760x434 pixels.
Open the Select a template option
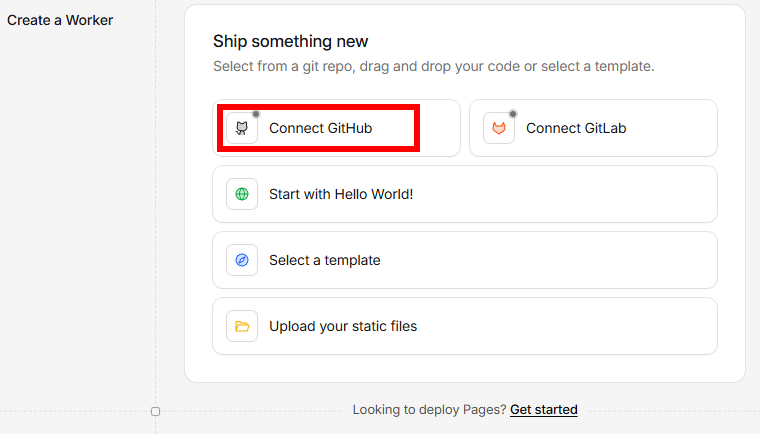(x=325, y=260)
